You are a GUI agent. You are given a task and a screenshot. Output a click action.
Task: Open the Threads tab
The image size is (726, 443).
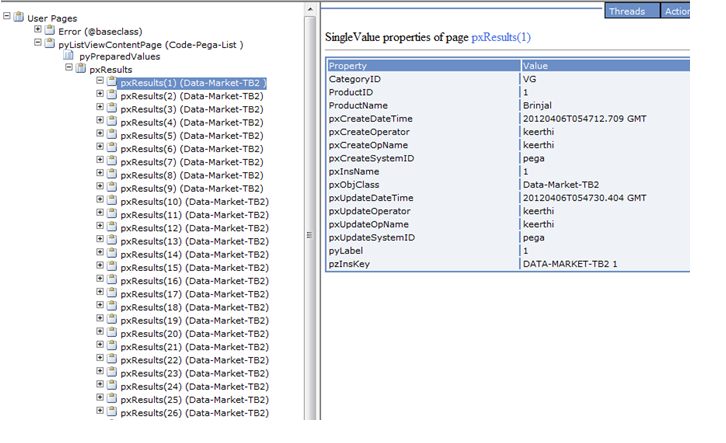pos(632,11)
